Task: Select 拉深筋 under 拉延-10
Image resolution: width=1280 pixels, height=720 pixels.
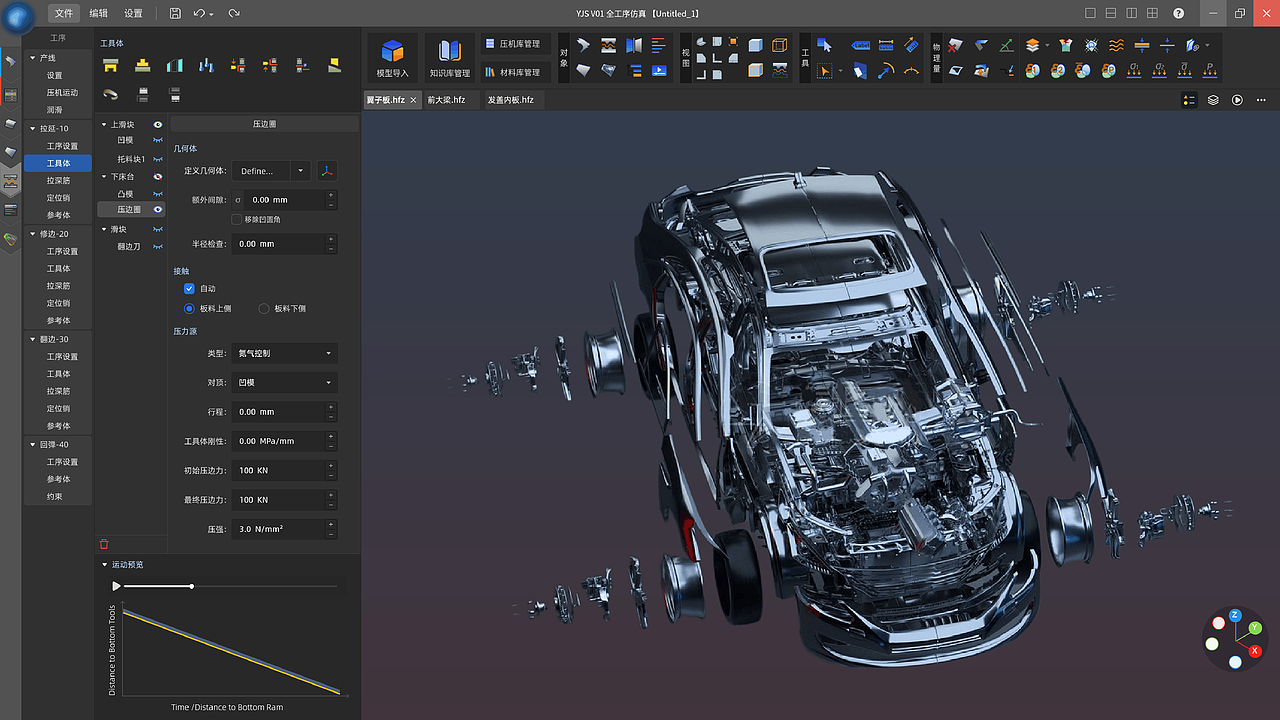Action: [59, 181]
